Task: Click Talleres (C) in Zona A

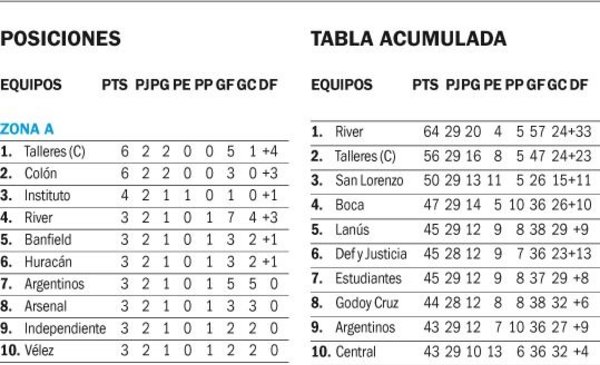Action: (x=55, y=152)
